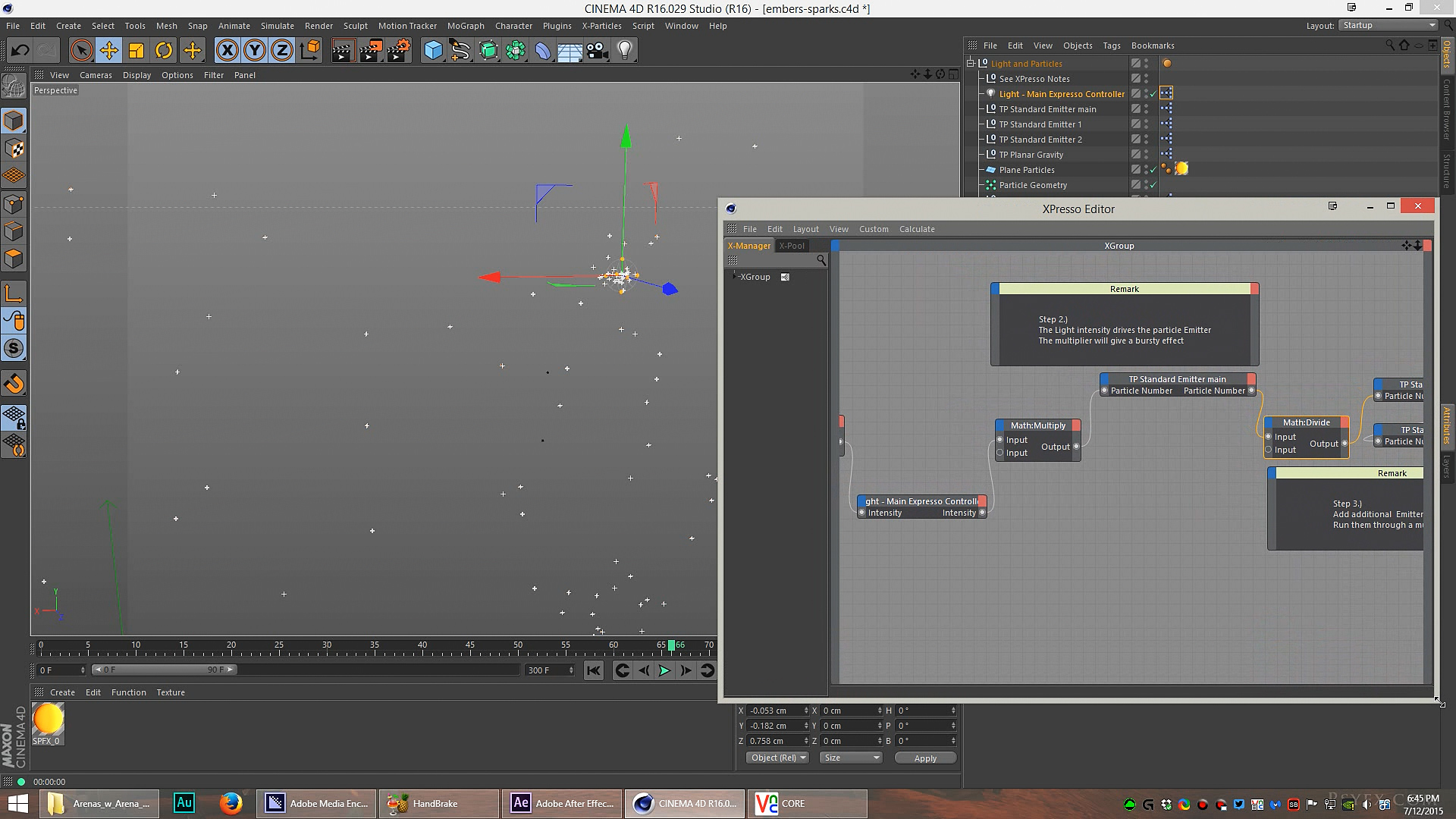The height and width of the screenshot is (819, 1456).
Task: Click the material tag on Plane Particles
Action: coord(1181,169)
